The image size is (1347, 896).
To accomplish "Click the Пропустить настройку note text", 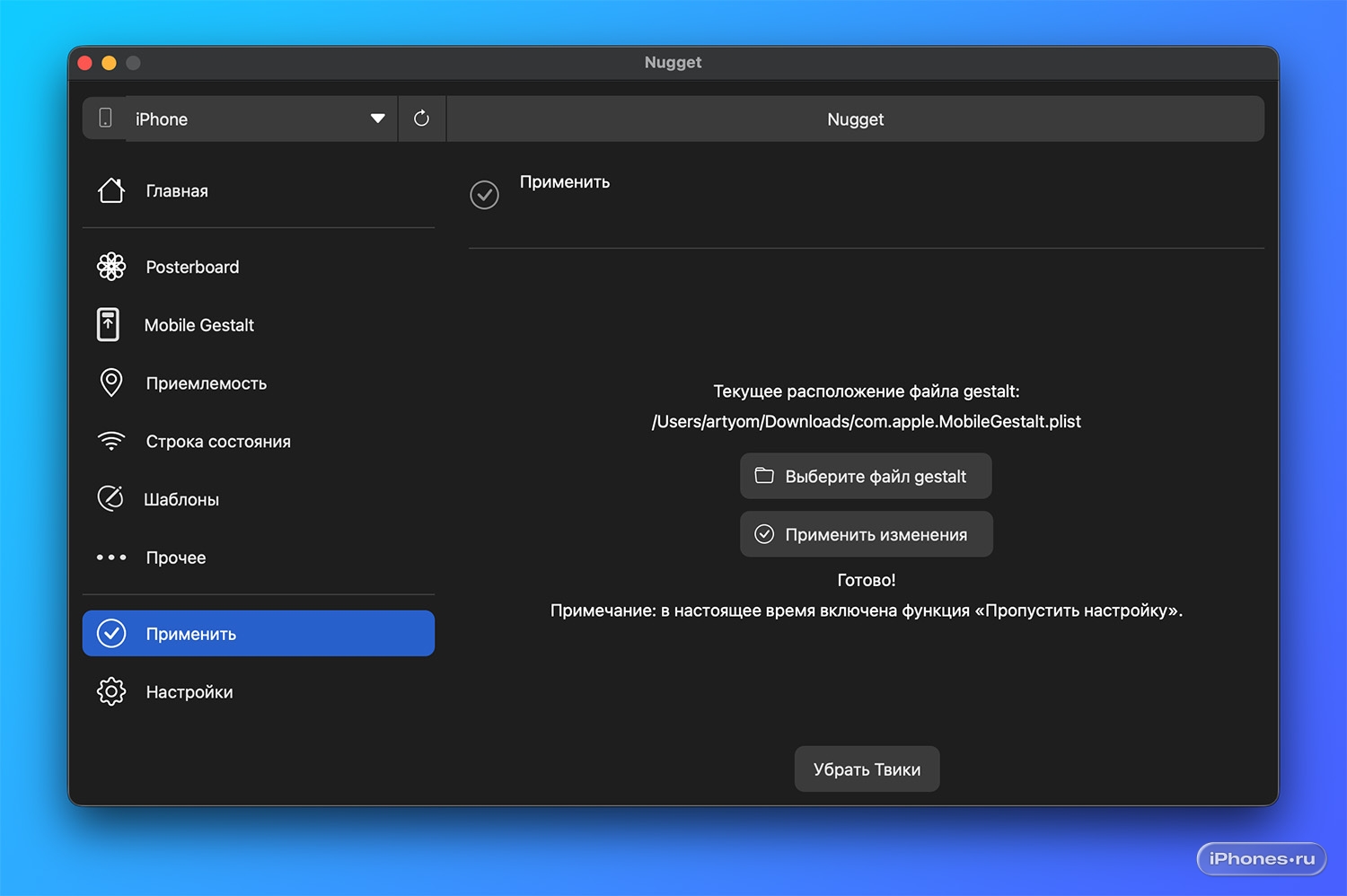I will coord(867,611).
